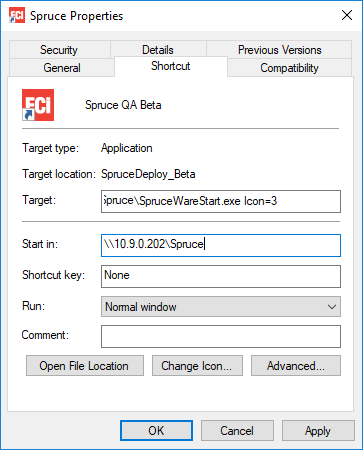Focus the Shortcut key field

221,276
